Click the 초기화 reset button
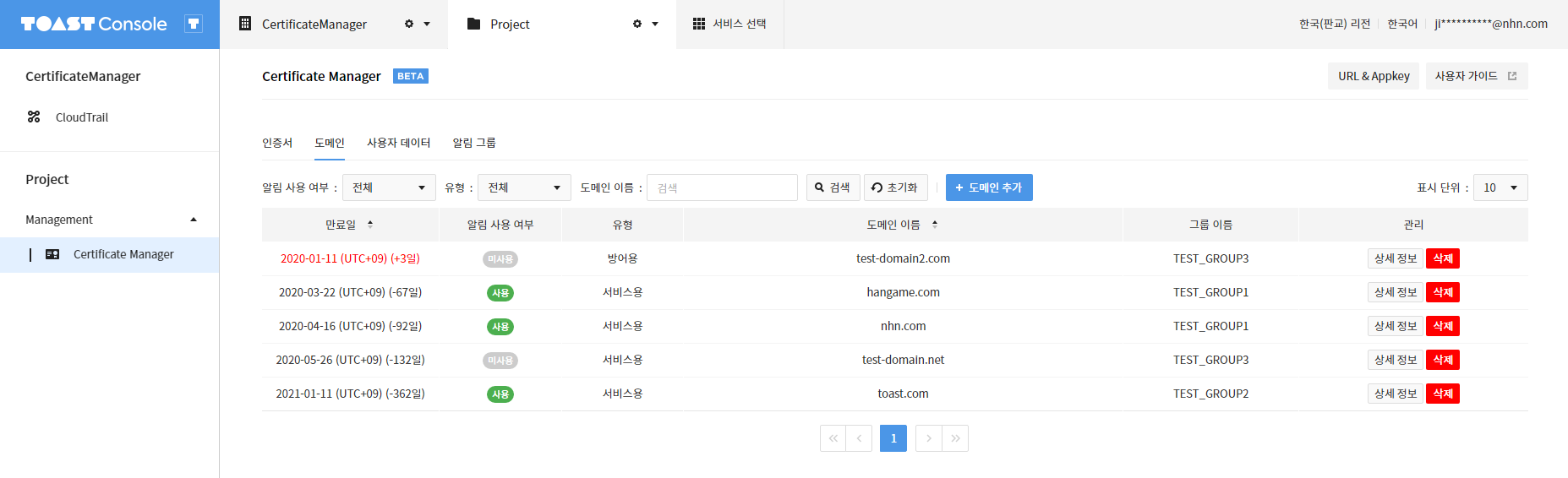Screen dimensions: 1568x478 [896, 187]
